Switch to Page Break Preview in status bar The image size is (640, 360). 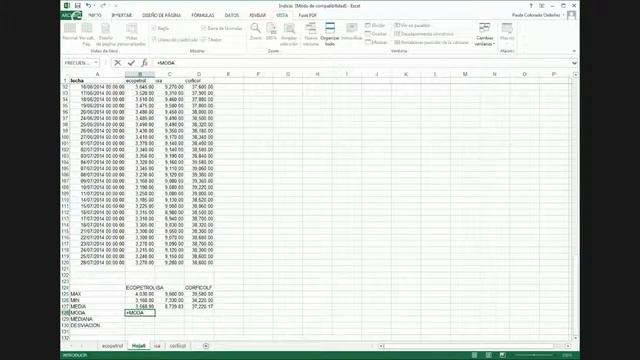(x=502, y=356)
